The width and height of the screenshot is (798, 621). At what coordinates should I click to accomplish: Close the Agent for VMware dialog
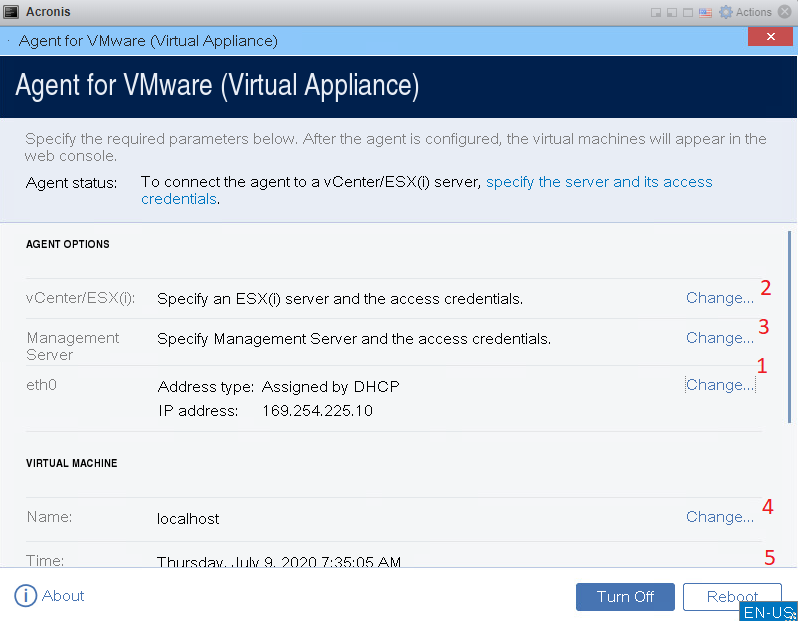coord(770,37)
